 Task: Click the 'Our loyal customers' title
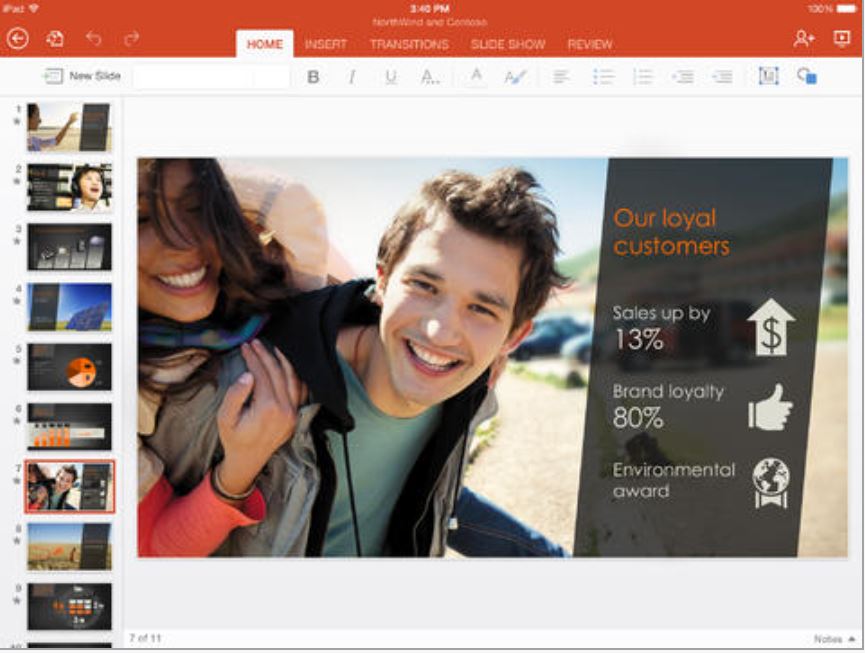point(671,232)
